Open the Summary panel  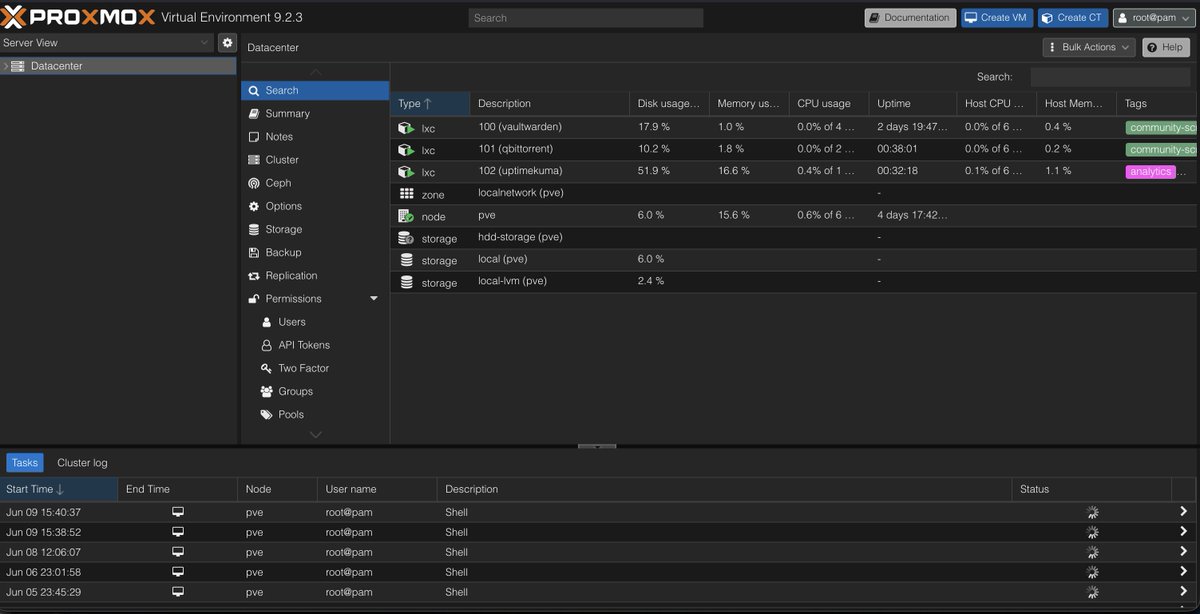pos(315,113)
